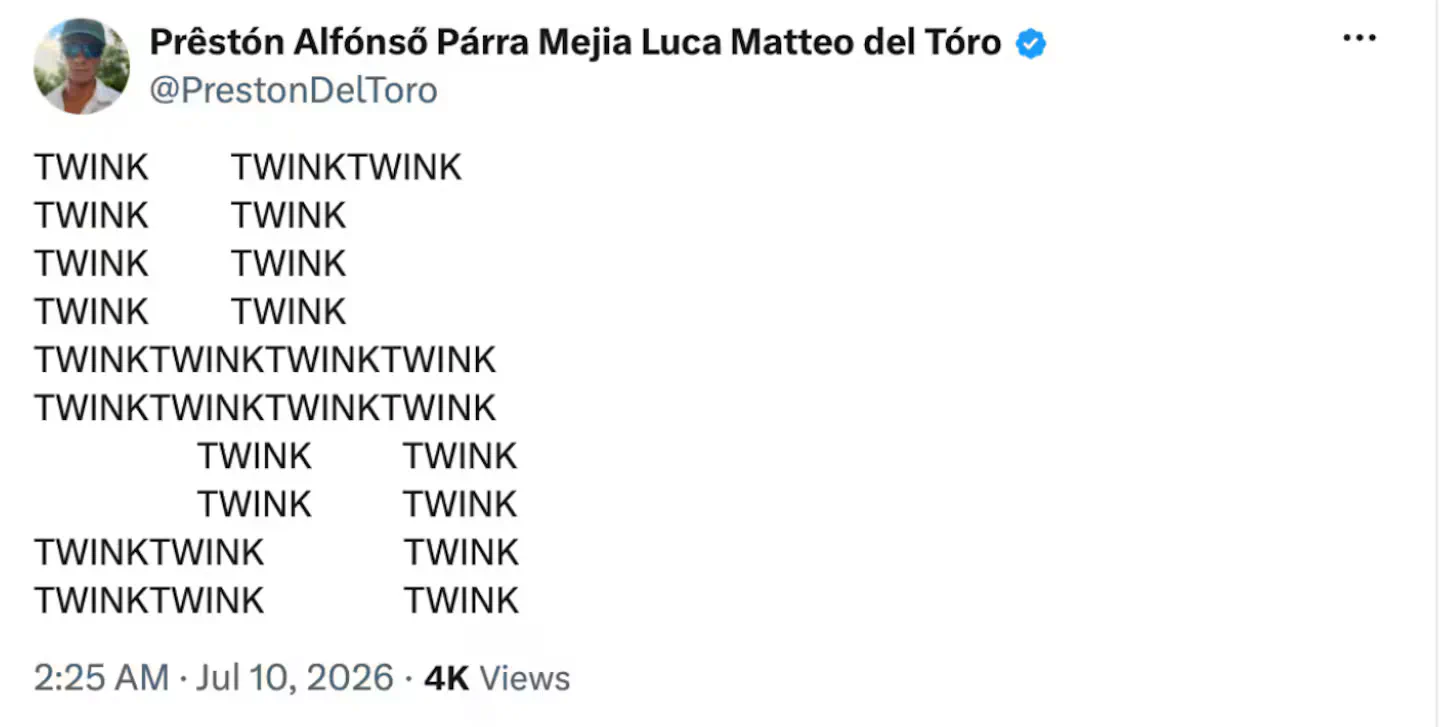Click TWINKTWINK at the start of the ninth line

149,553
